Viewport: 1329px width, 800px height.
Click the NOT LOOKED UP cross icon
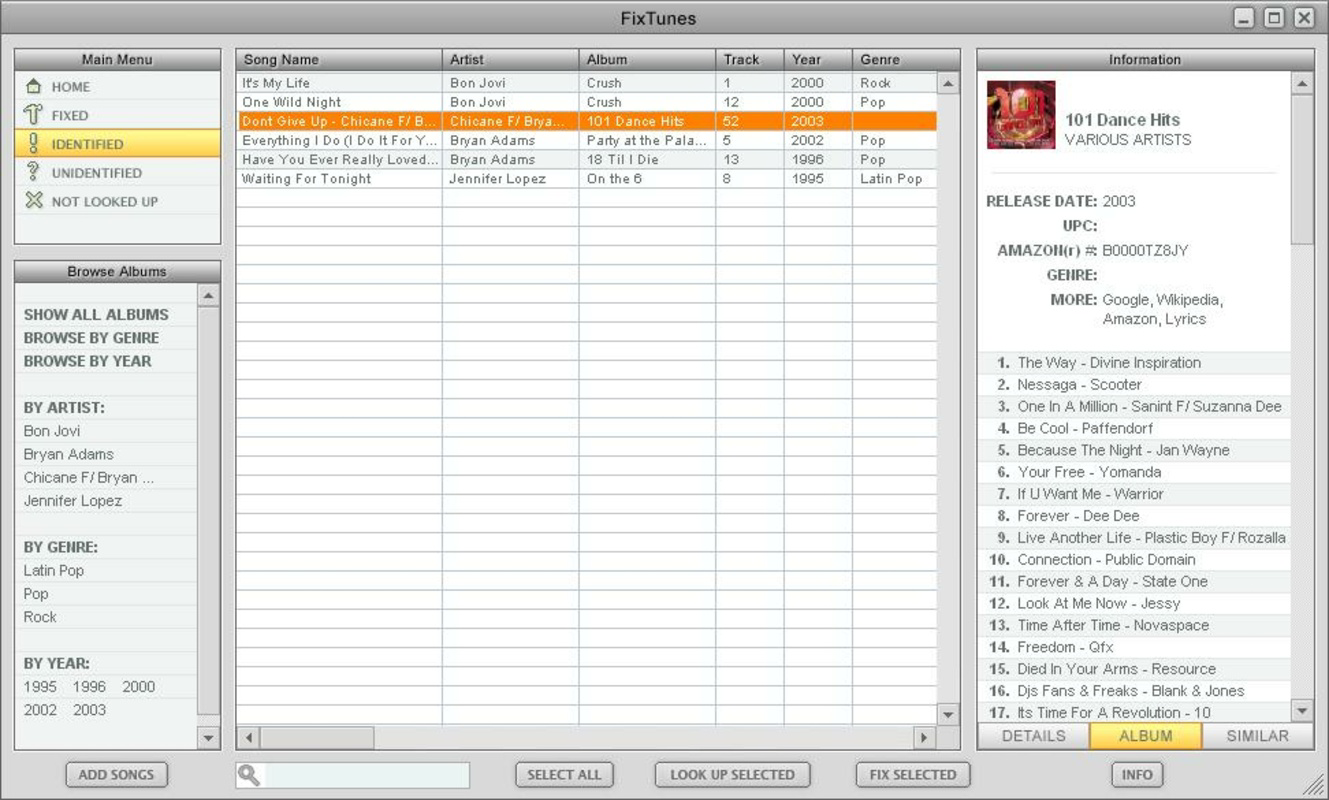pos(34,201)
